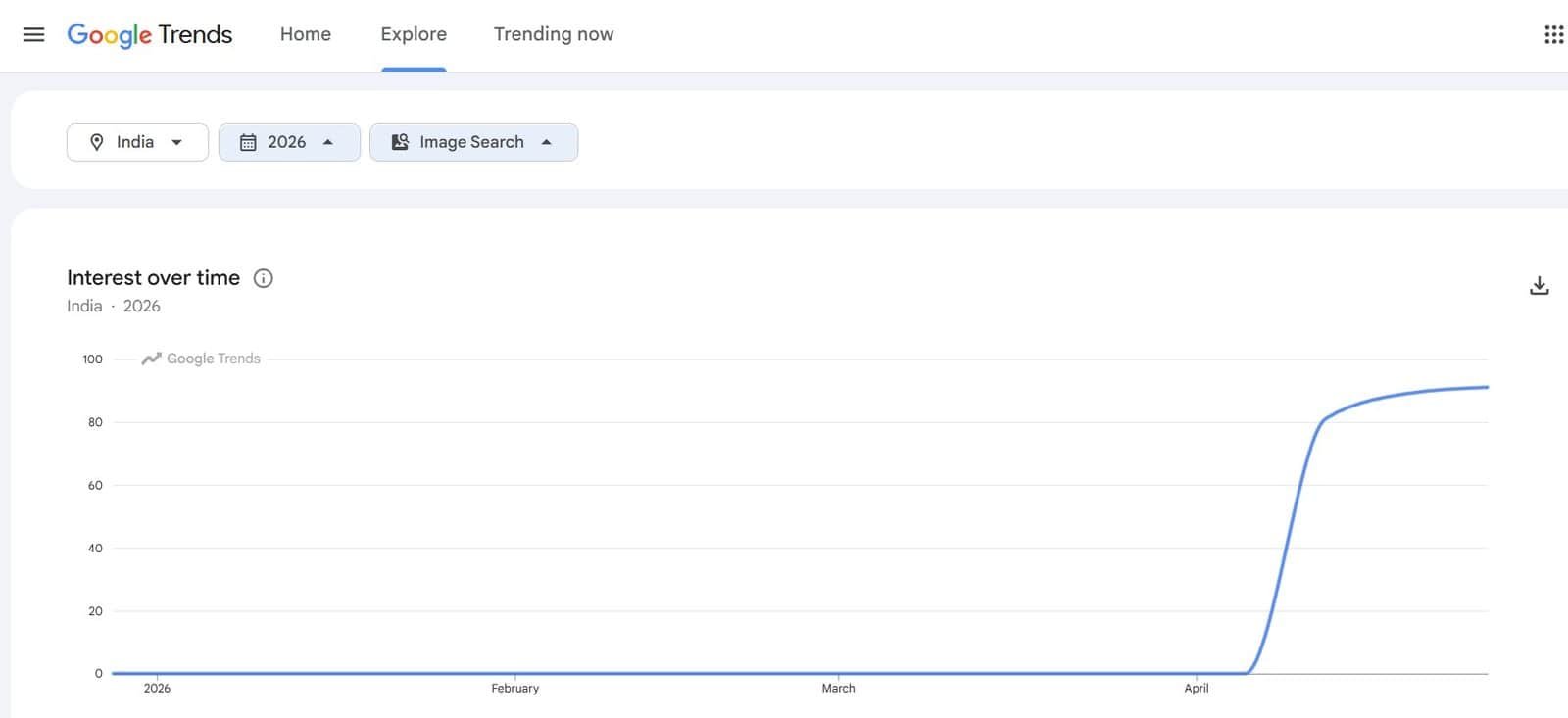Click the "India · 2026" chart subtitle

tap(114, 306)
